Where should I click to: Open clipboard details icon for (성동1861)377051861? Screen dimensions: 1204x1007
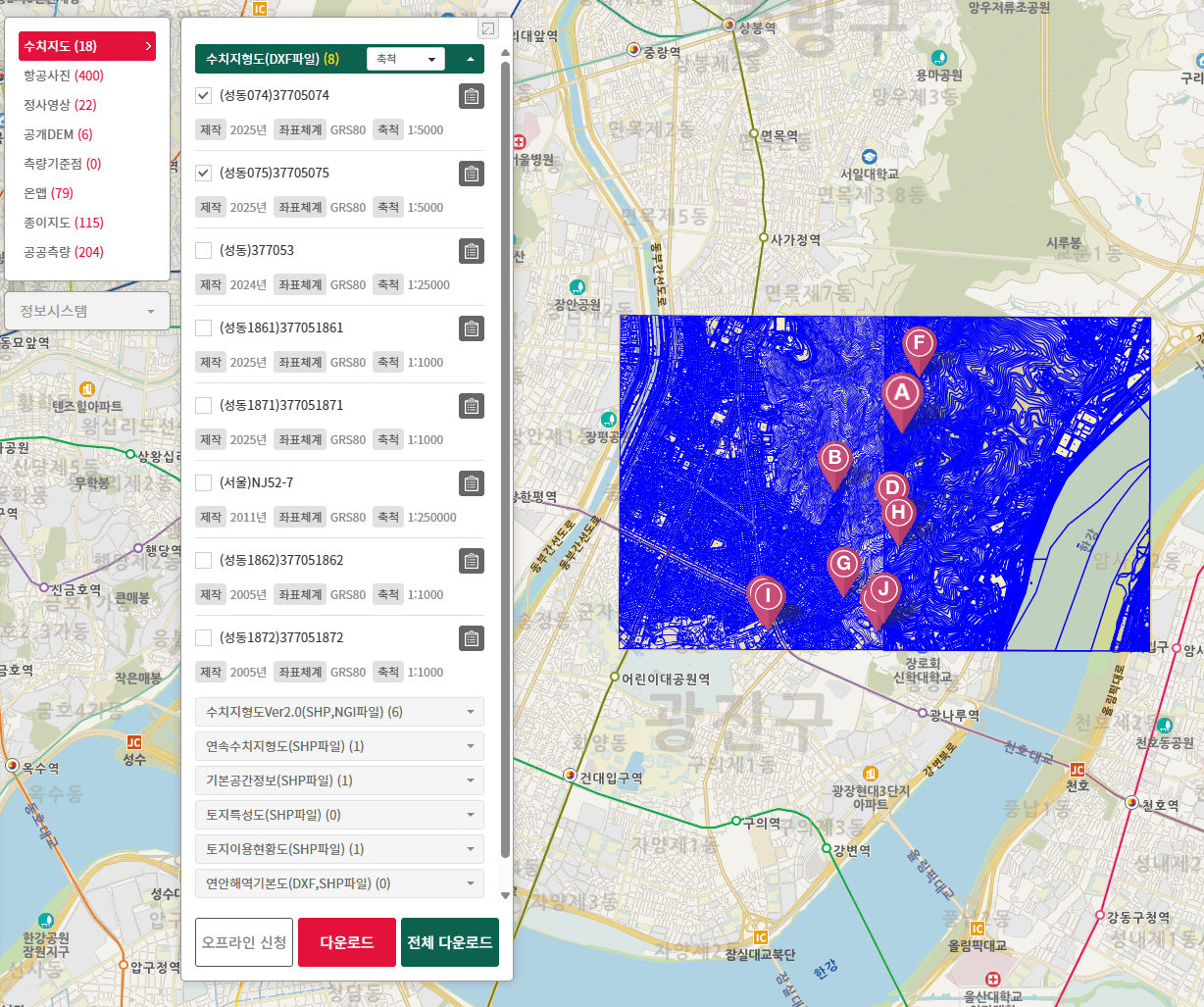pos(472,328)
